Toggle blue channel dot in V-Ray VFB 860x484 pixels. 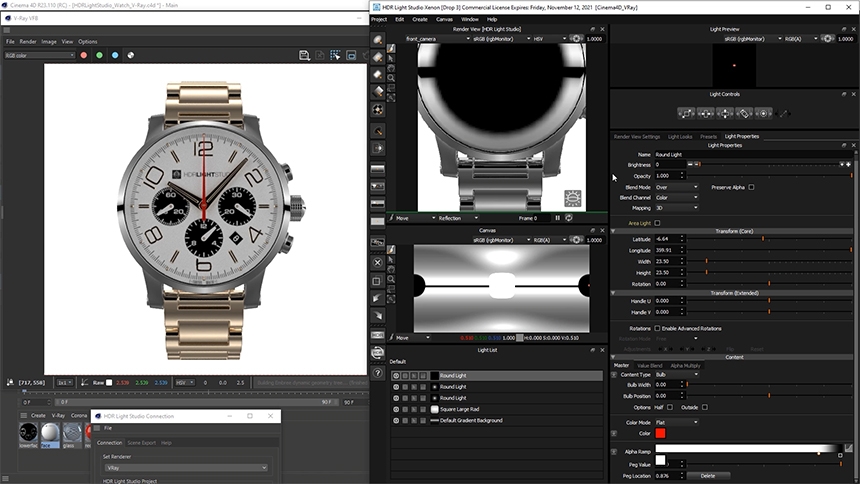(115, 55)
